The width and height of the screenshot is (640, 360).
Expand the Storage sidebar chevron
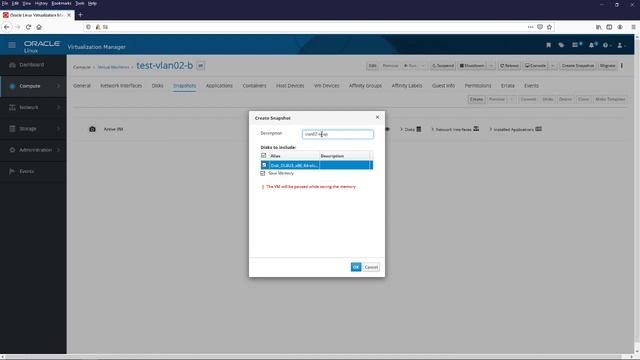pyautogui.click(x=58, y=129)
